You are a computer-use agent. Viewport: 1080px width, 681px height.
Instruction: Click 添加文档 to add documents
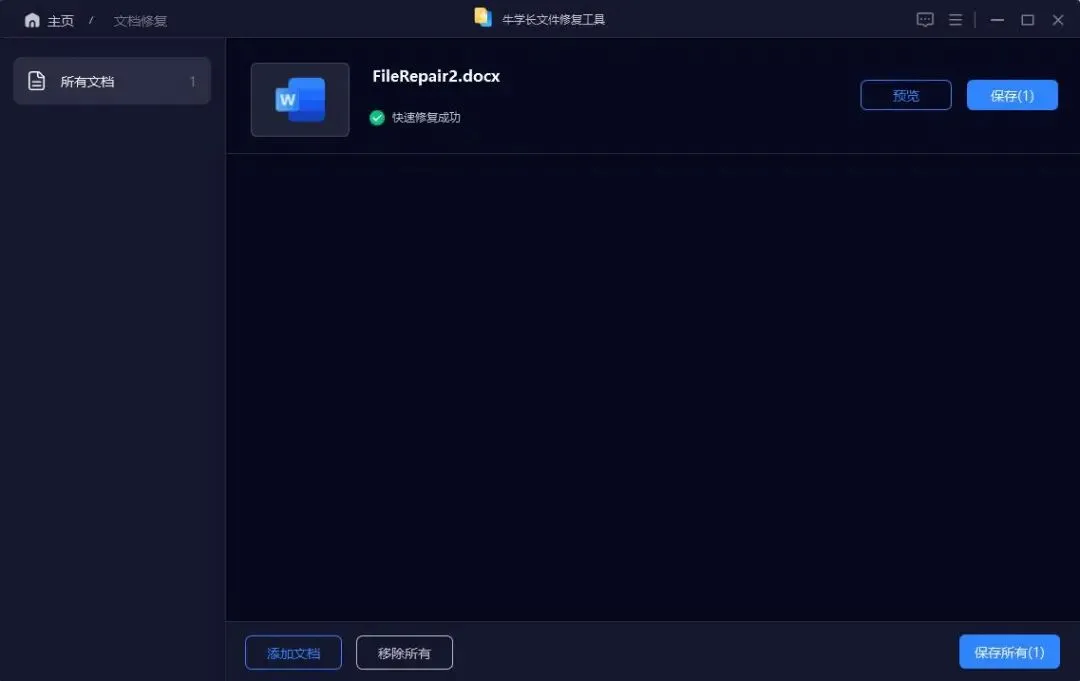pyautogui.click(x=293, y=652)
